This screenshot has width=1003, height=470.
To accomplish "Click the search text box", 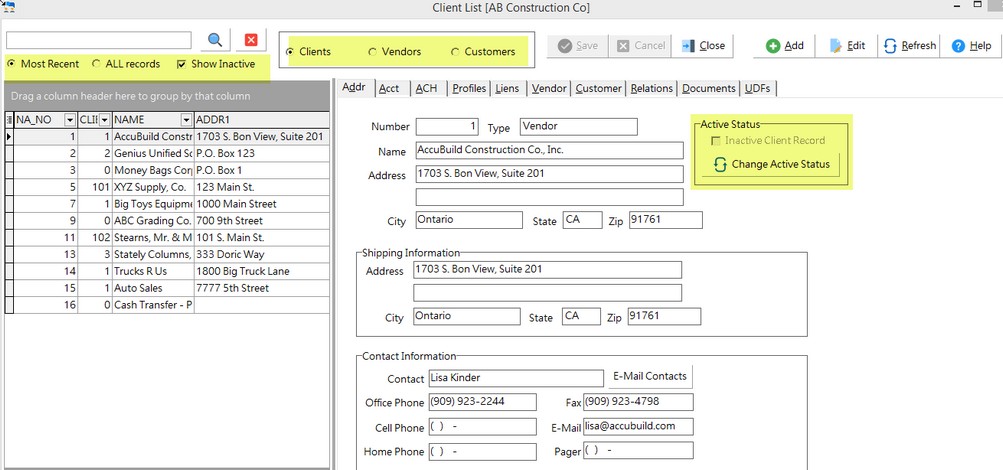I will coord(99,40).
